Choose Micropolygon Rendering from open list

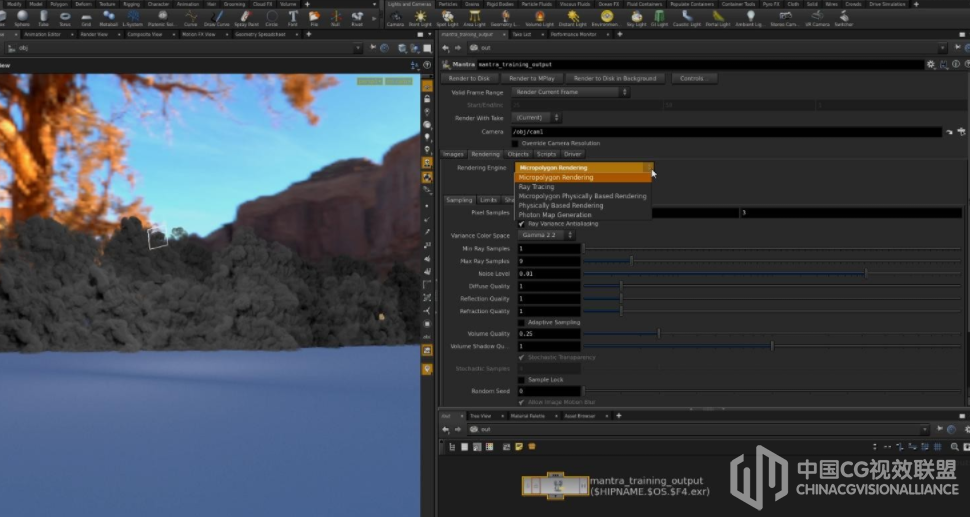583,177
